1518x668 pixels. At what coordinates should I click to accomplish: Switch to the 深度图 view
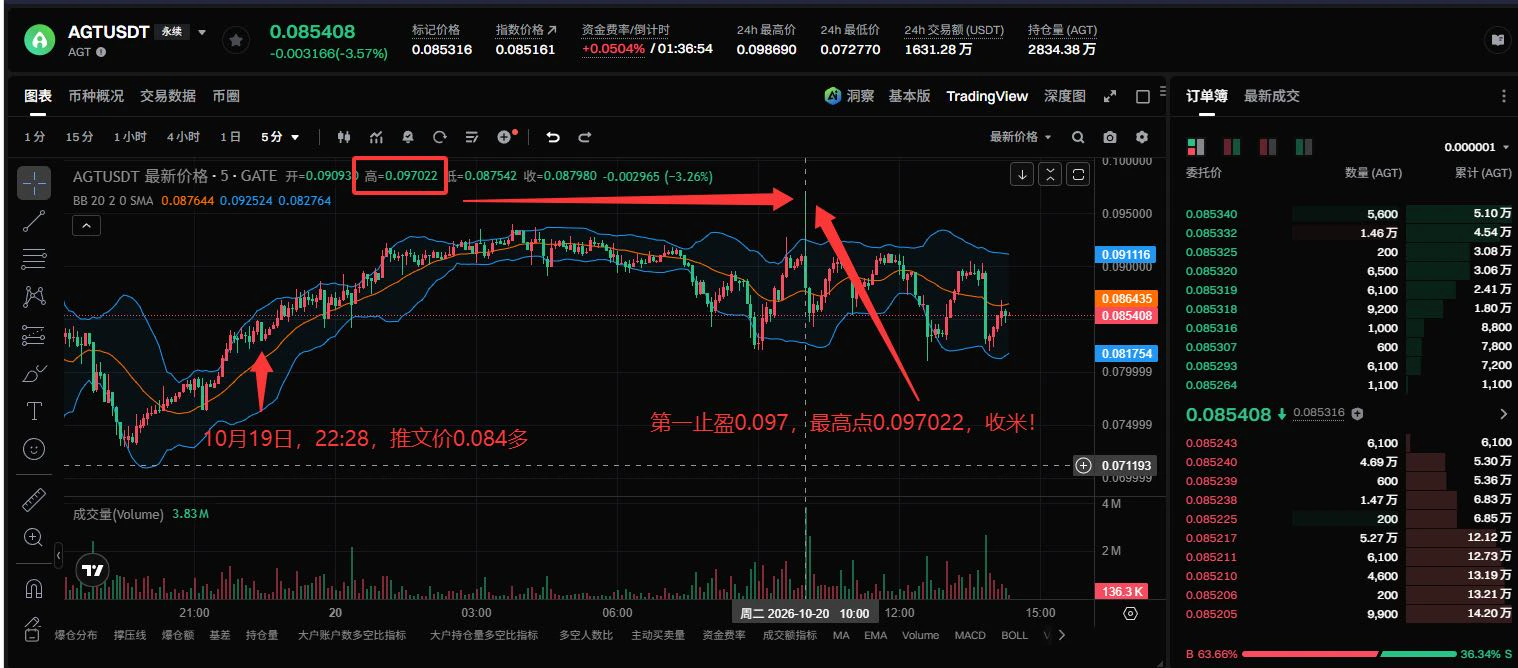tap(1065, 96)
